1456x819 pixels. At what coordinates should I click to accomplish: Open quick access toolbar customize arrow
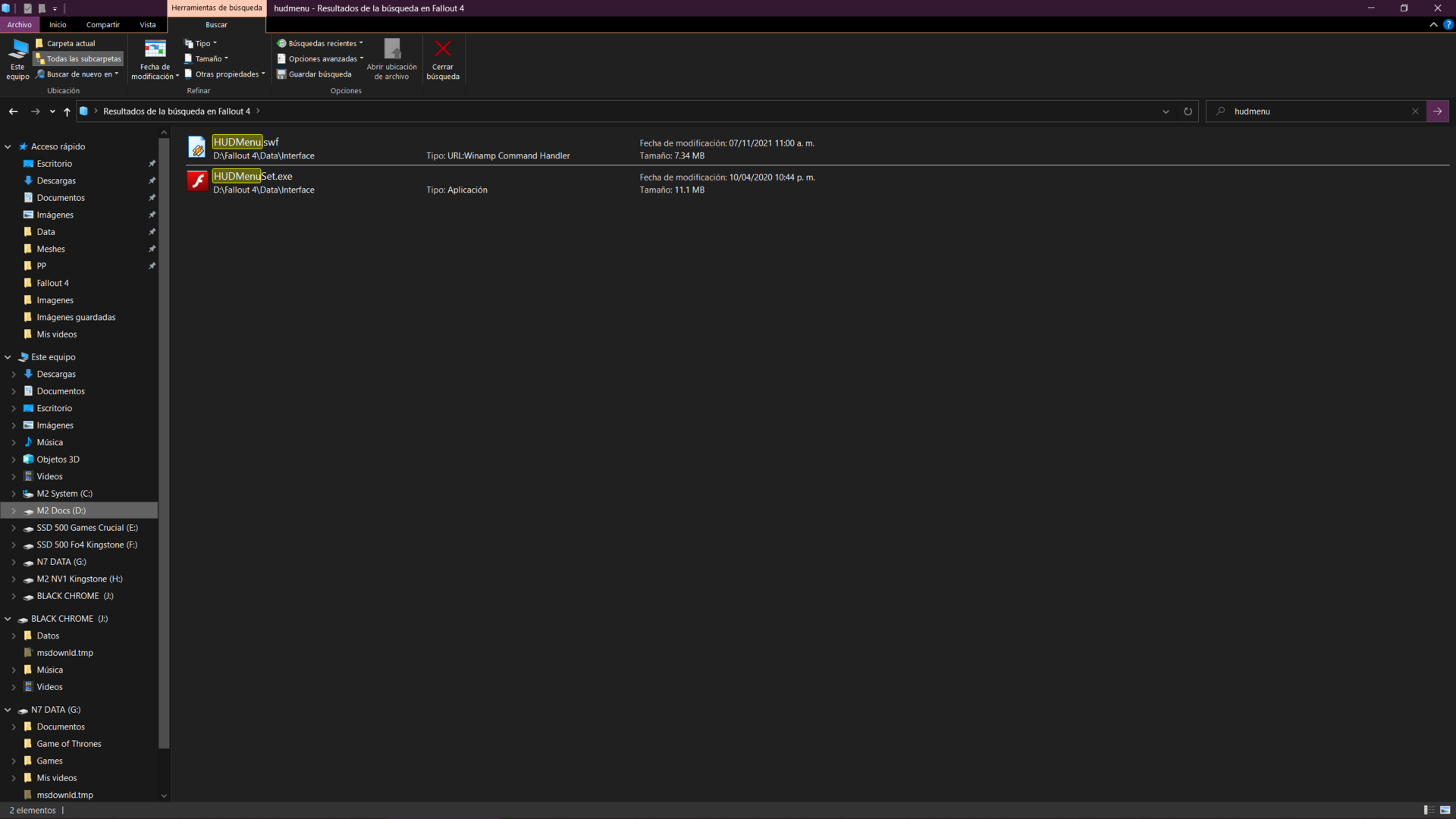tap(55, 8)
